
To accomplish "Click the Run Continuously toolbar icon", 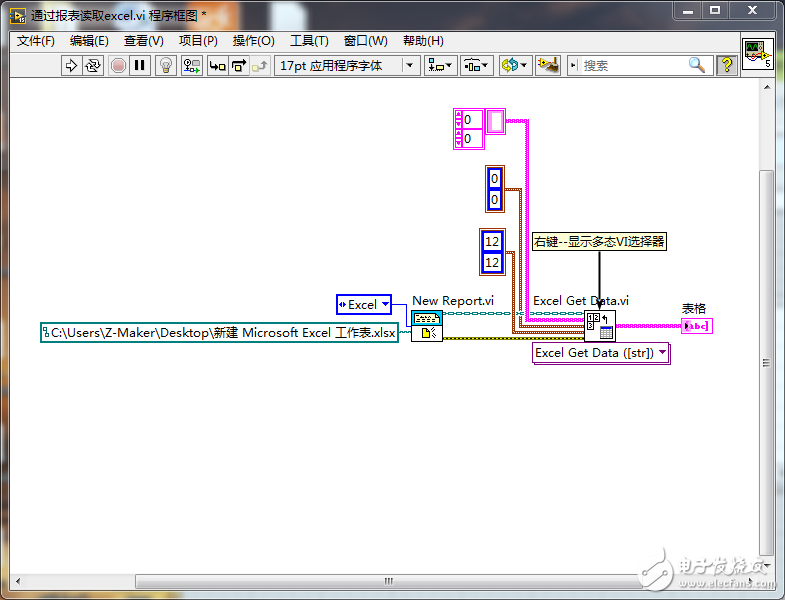I will pos(93,66).
